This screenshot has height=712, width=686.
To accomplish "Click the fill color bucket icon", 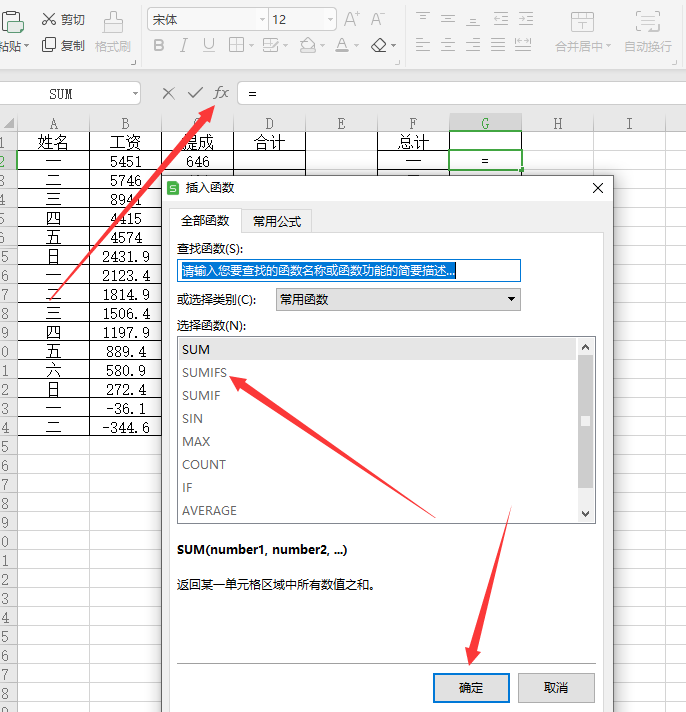I will pos(307,45).
